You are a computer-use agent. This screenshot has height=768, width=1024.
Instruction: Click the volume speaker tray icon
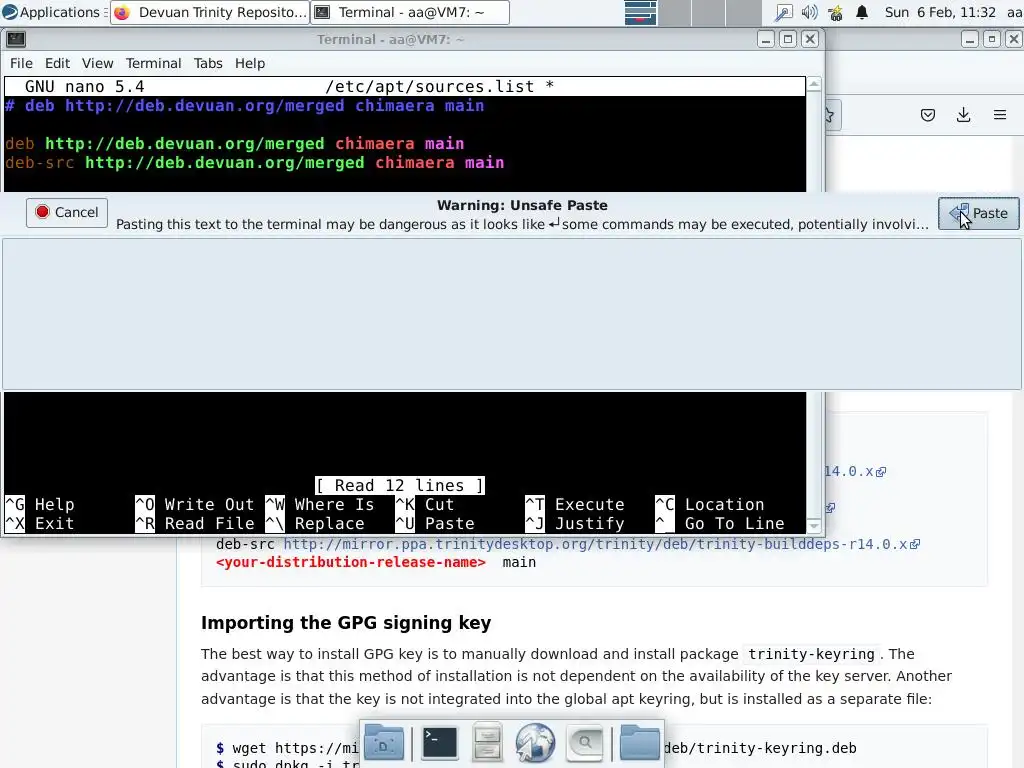tap(809, 12)
